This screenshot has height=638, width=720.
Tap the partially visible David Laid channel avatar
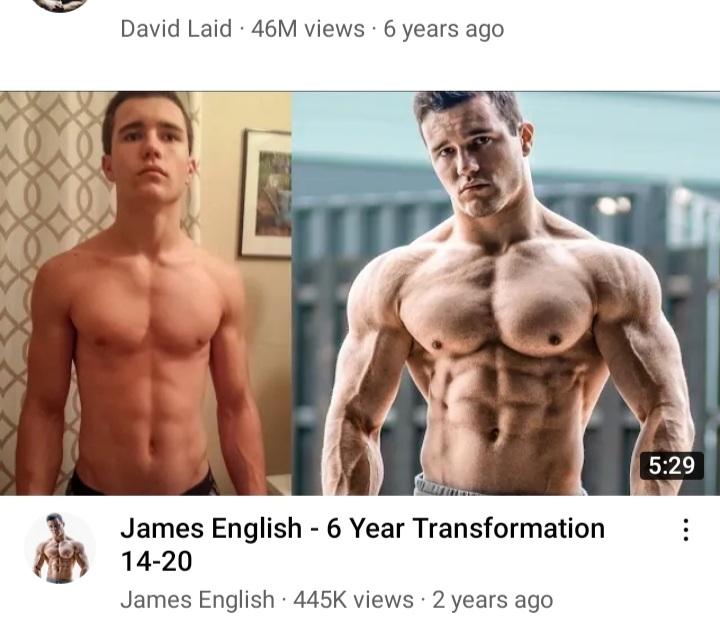pyautogui.click(x=60, y=5)
